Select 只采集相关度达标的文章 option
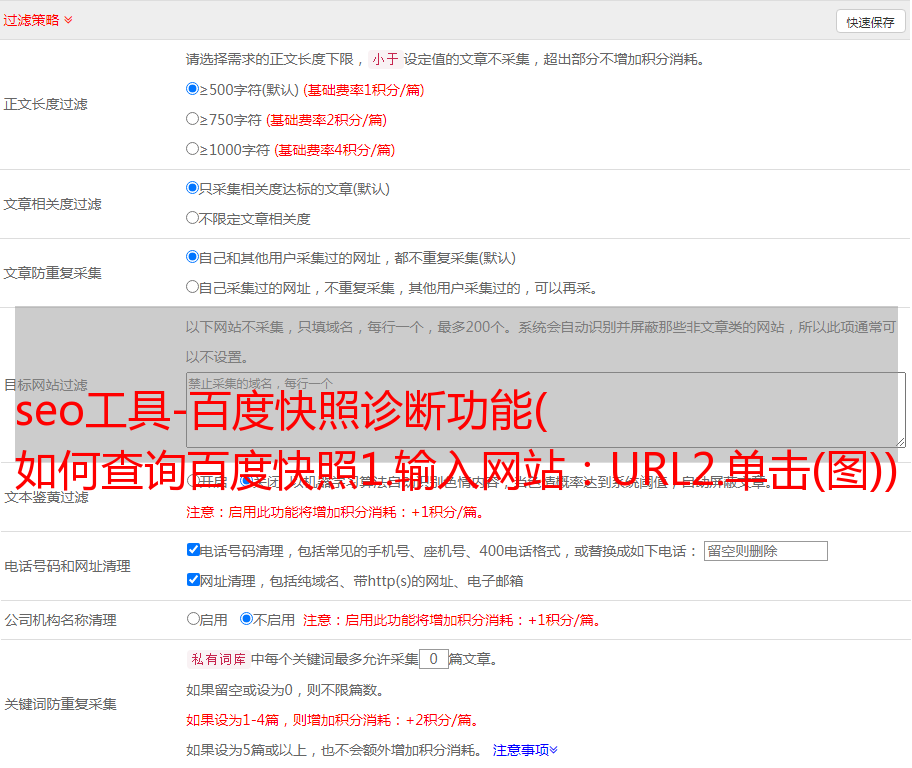912x768 pixels. pos(193,188)
